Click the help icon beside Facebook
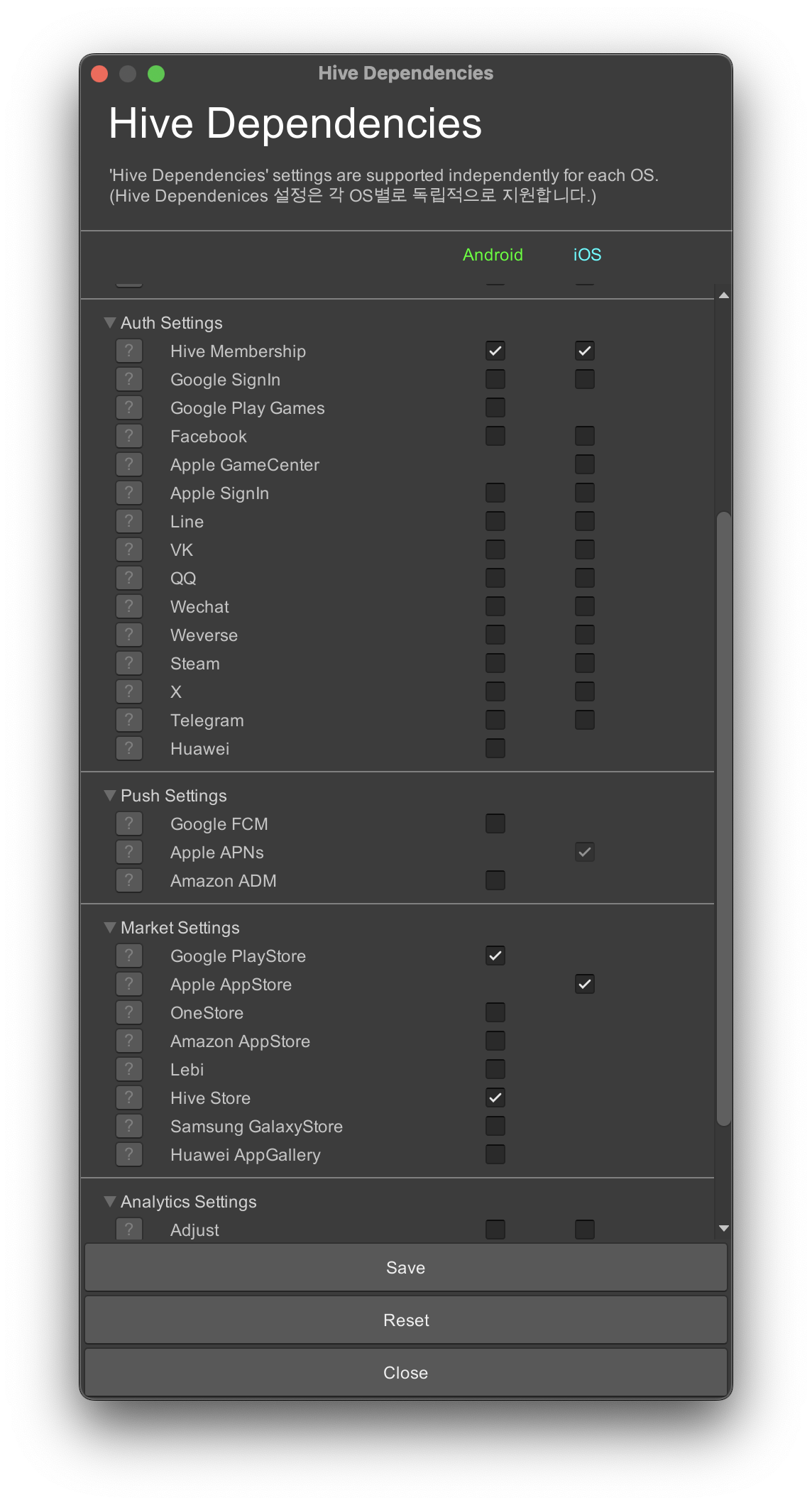 click(129, 436)
